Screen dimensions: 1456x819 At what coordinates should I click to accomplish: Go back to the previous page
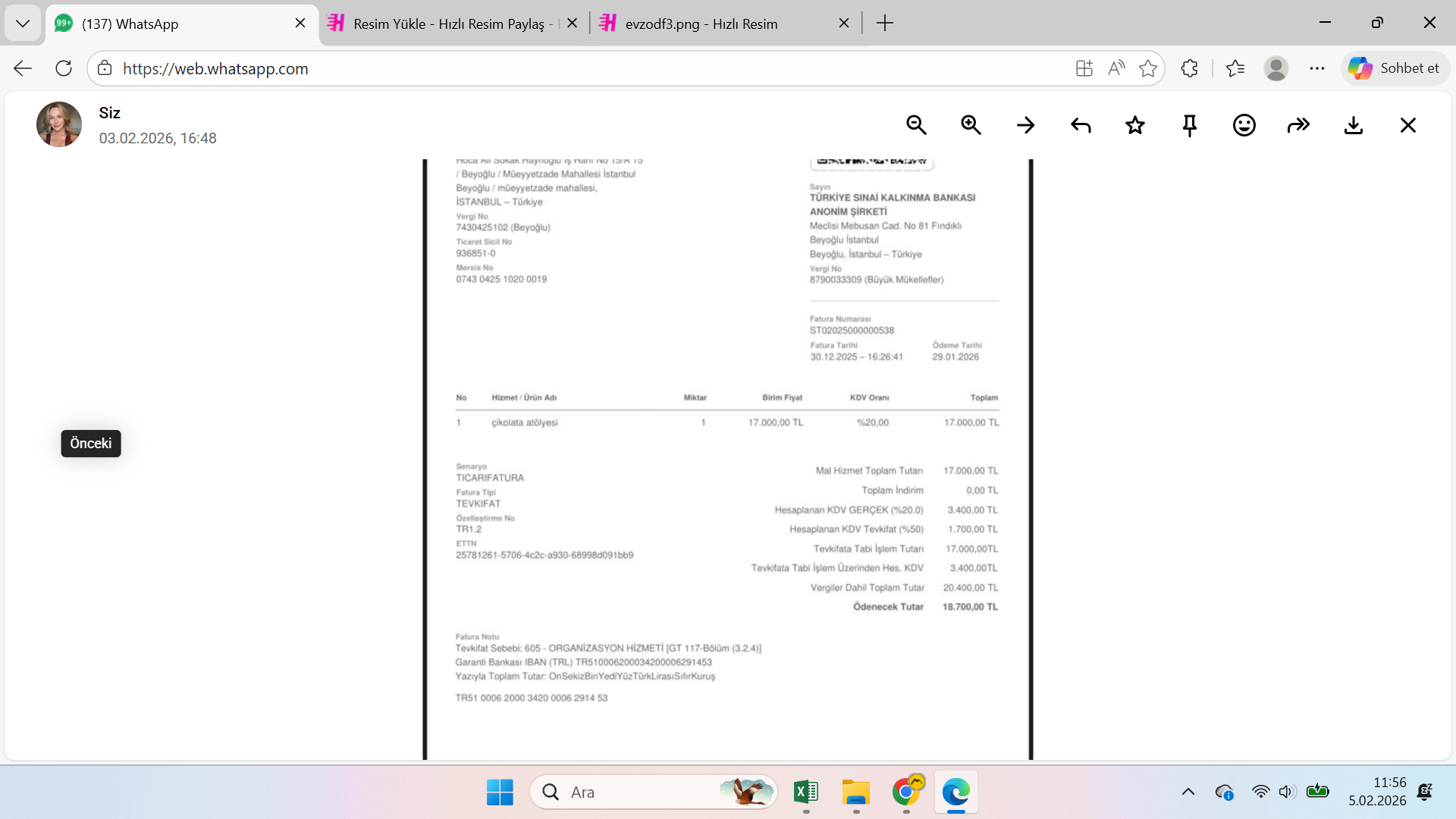click(23, 68)
